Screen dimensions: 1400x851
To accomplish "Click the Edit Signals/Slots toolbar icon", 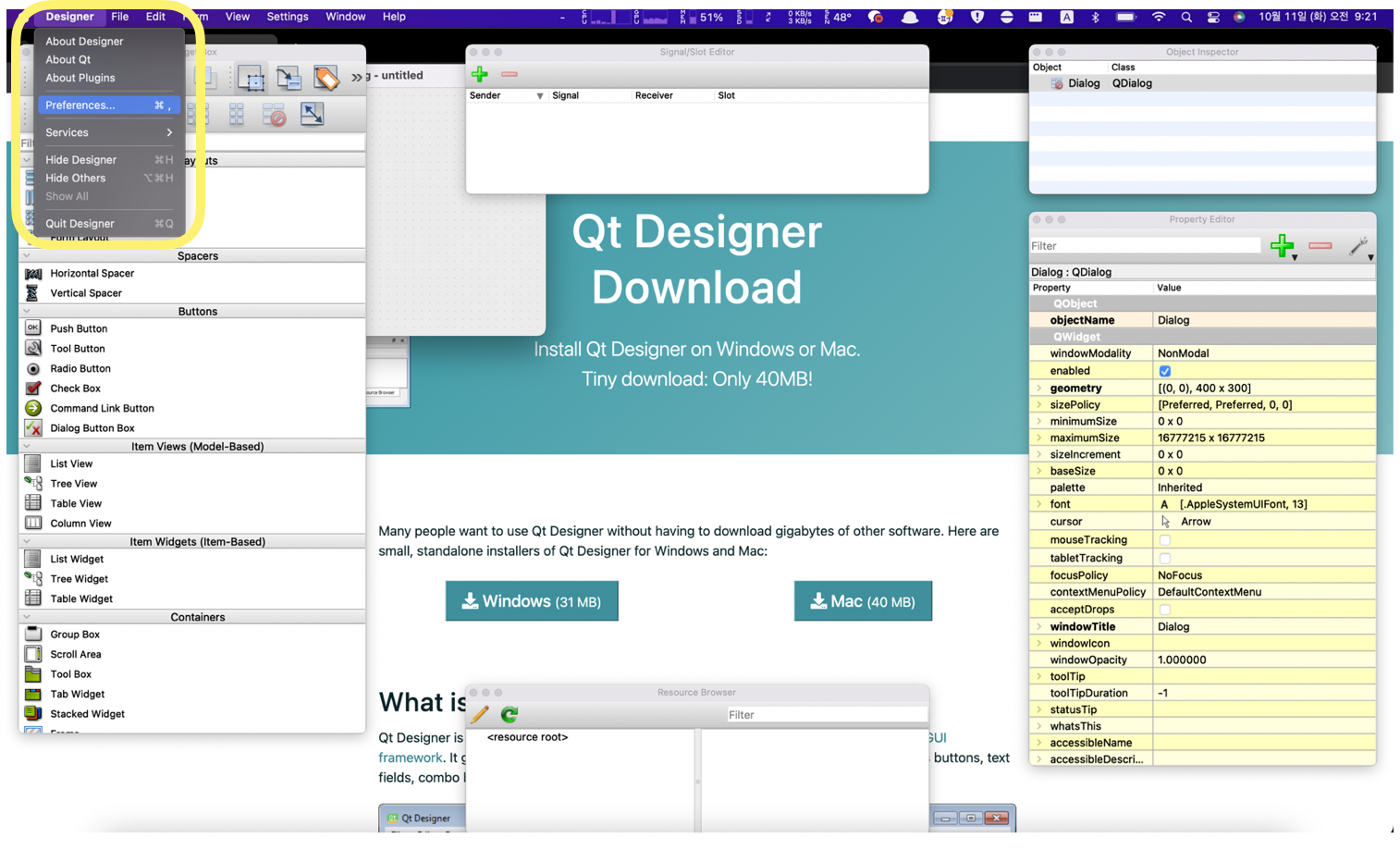I will point(289,79).
